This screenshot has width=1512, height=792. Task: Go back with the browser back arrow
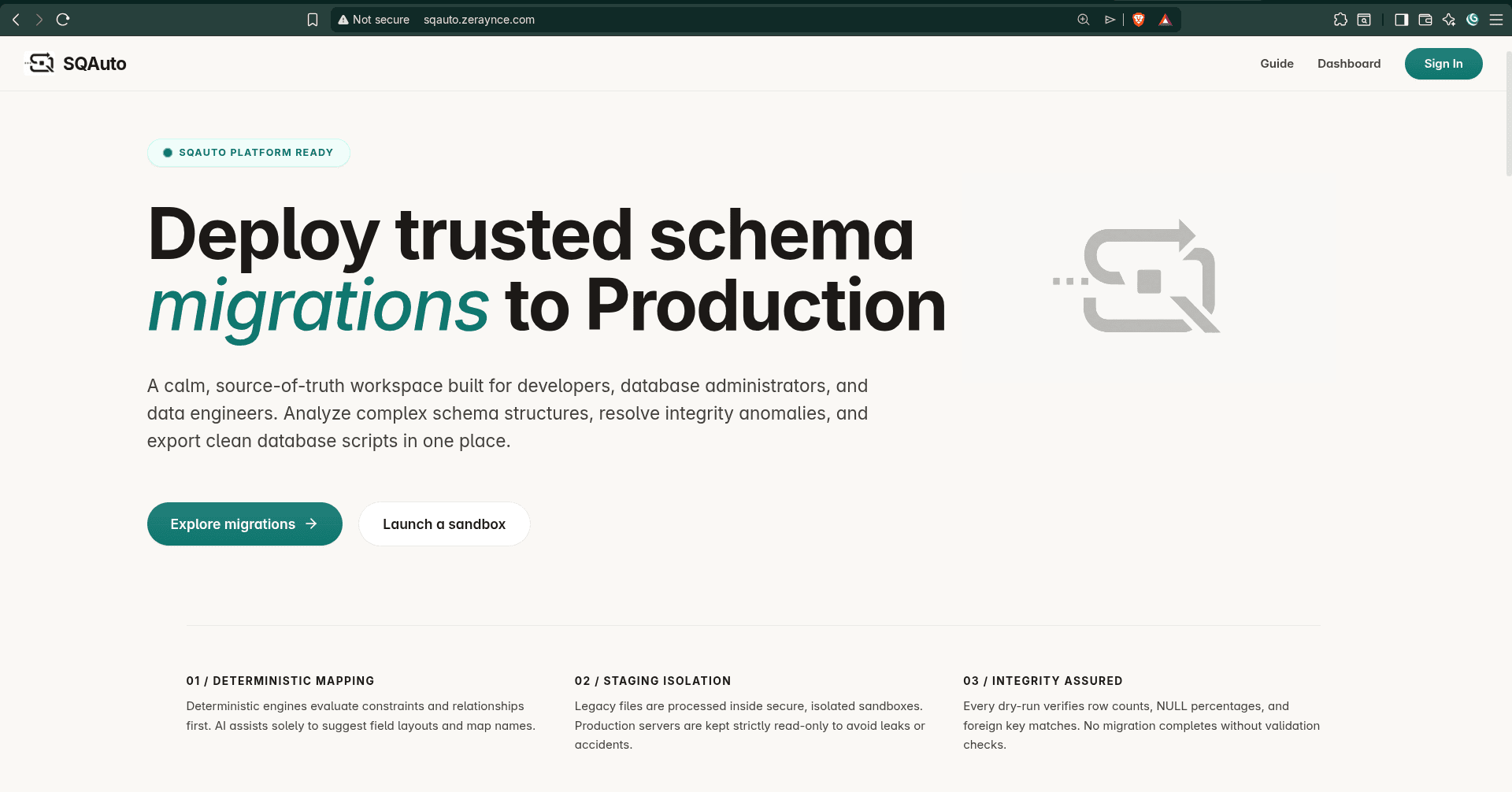(x=16, y=20)
